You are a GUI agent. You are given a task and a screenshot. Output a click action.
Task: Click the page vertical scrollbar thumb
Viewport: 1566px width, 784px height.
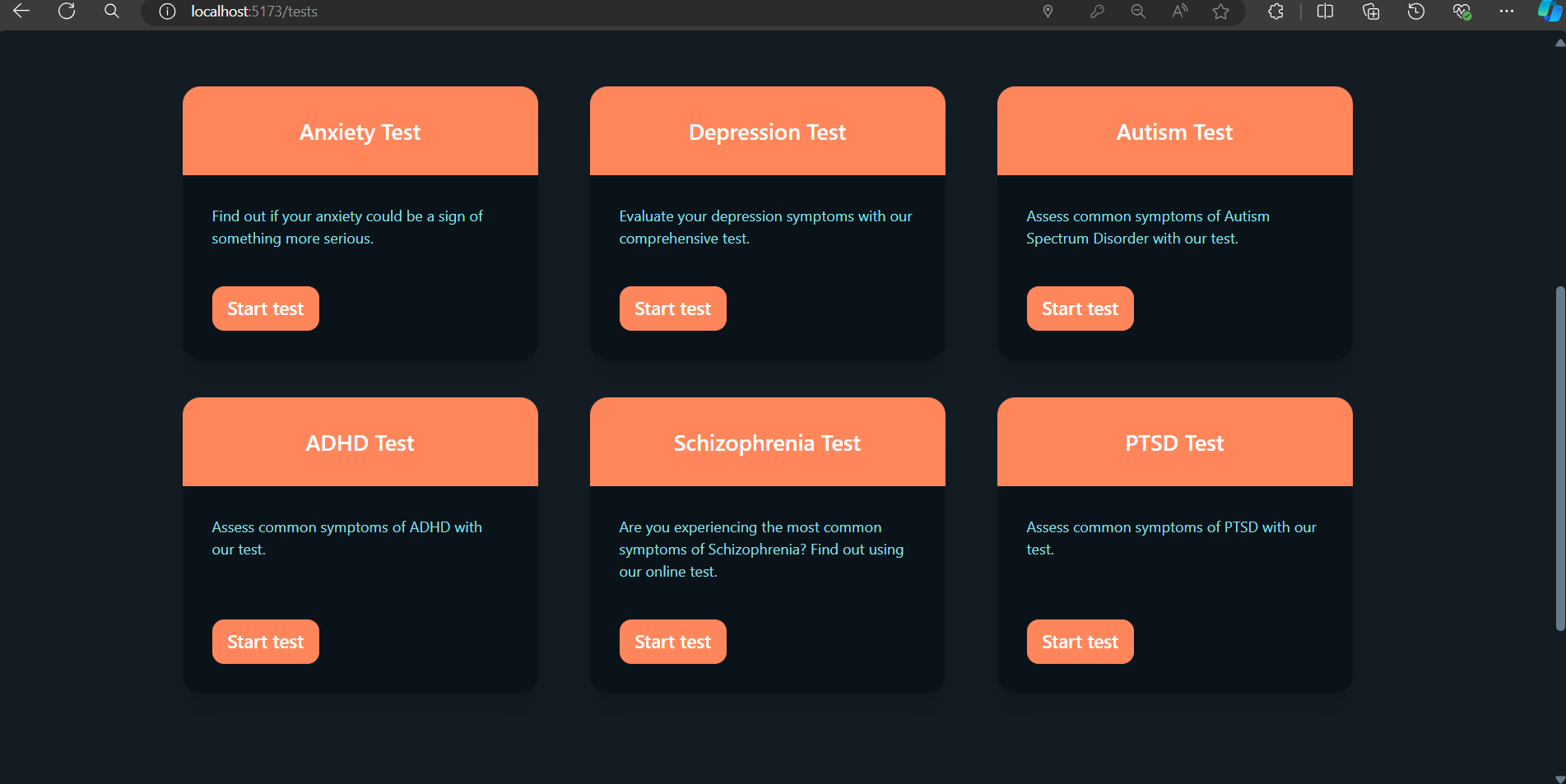1559,458
